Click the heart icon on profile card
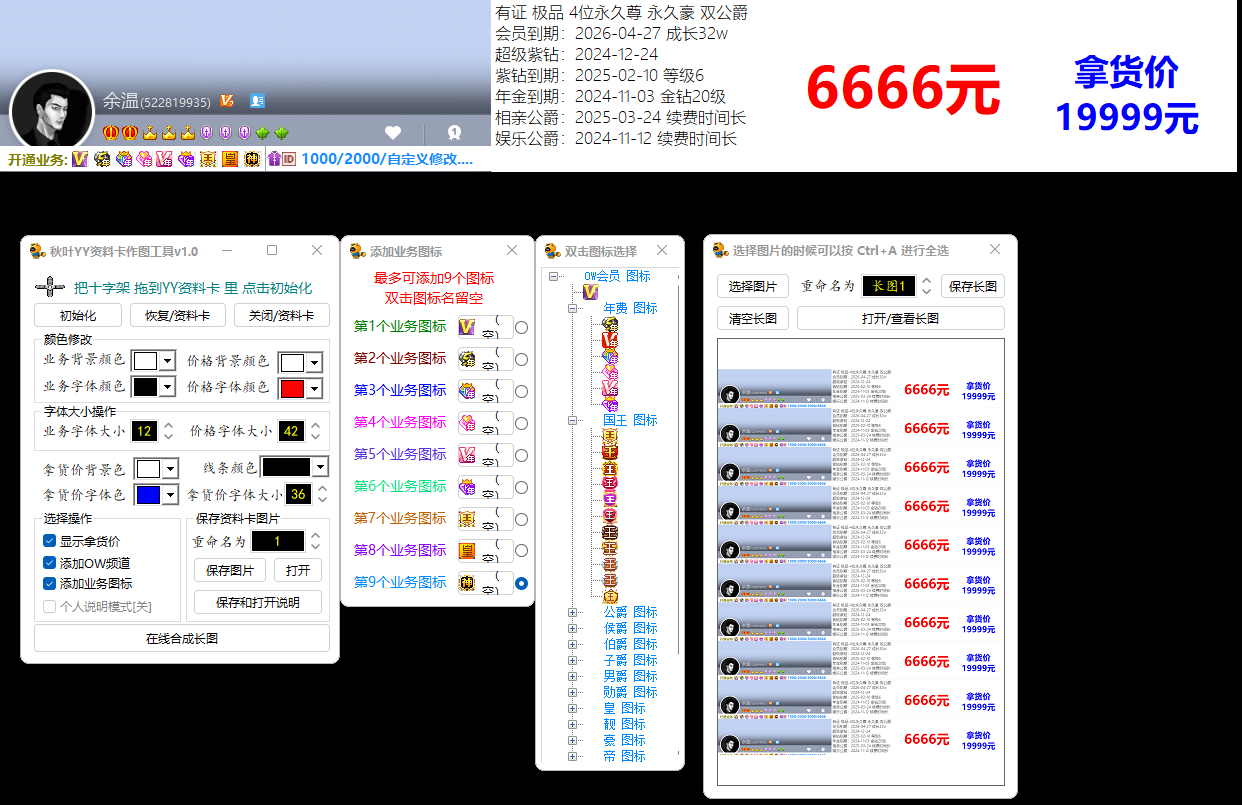 (x=393, y=132)
